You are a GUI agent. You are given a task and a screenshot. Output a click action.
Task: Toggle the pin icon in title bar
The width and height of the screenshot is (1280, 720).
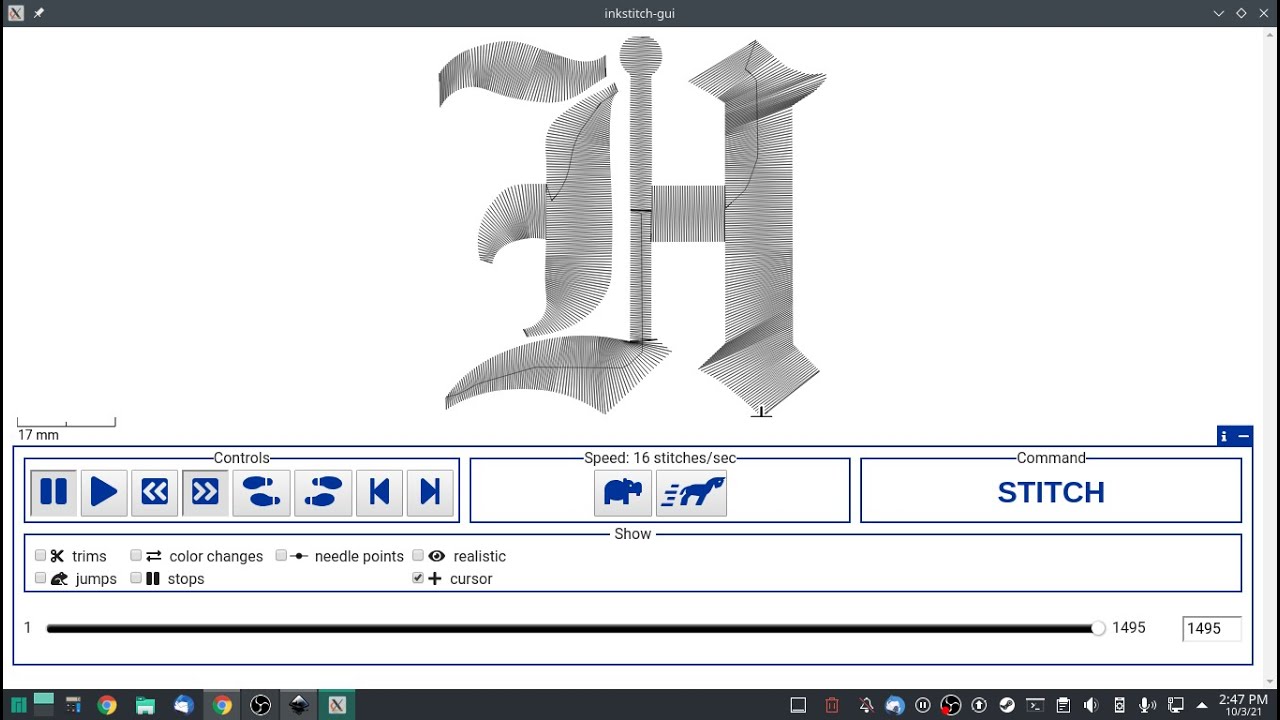pos(38,13)
